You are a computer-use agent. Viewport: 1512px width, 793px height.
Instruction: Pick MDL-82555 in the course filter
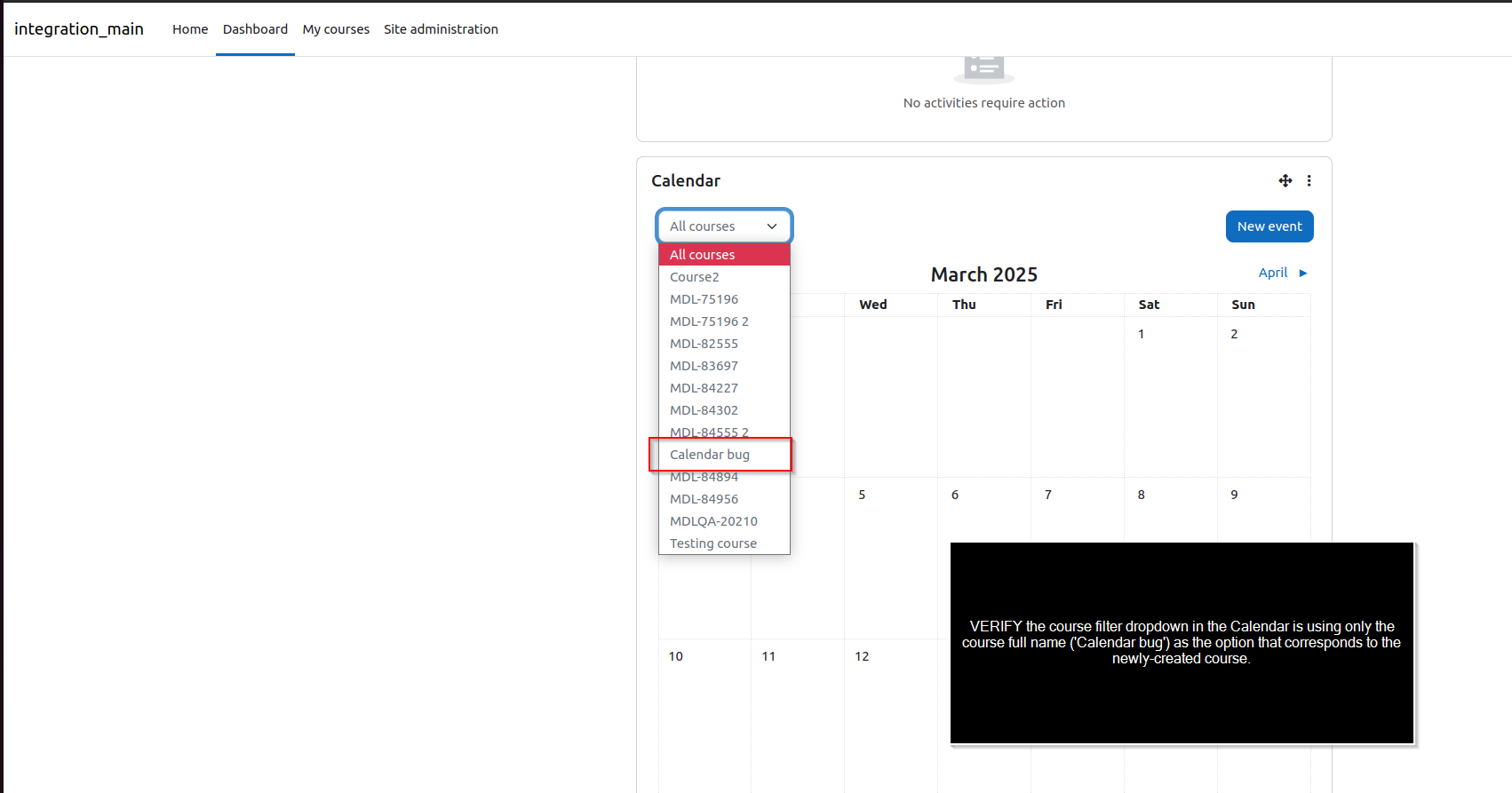click(x=724, y=344)
